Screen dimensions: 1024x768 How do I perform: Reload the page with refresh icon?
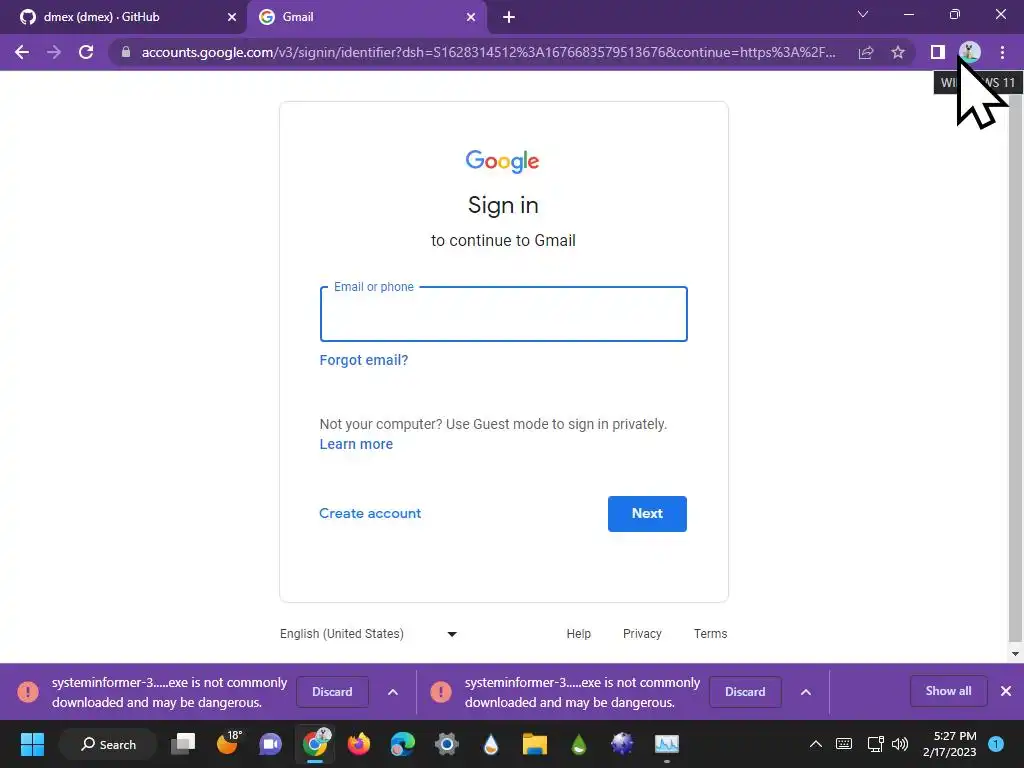click(x=86, y=52)
